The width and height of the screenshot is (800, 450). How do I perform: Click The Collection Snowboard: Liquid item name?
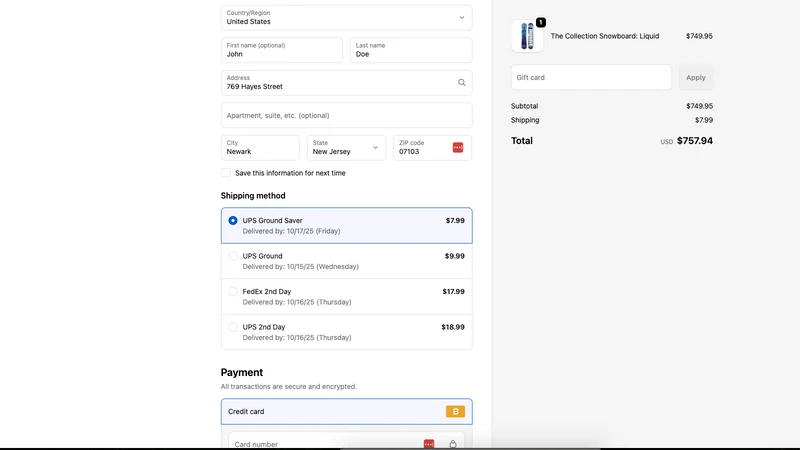(x=605, y=36)
